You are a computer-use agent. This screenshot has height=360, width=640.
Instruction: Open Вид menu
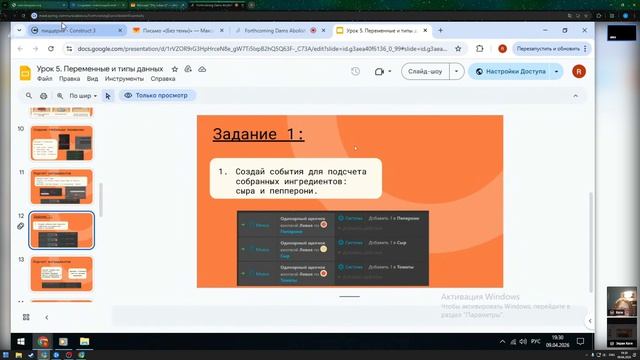92,79
